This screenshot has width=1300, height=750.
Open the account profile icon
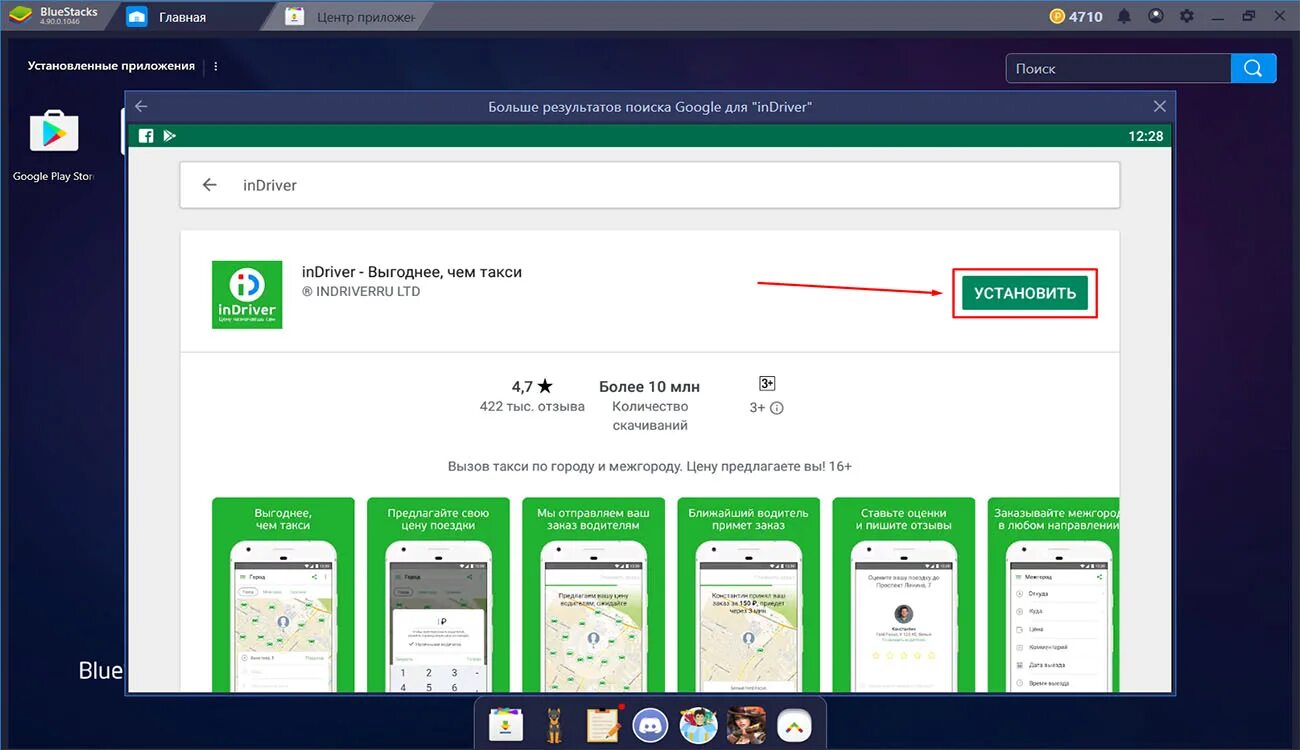pos(1156,16)
